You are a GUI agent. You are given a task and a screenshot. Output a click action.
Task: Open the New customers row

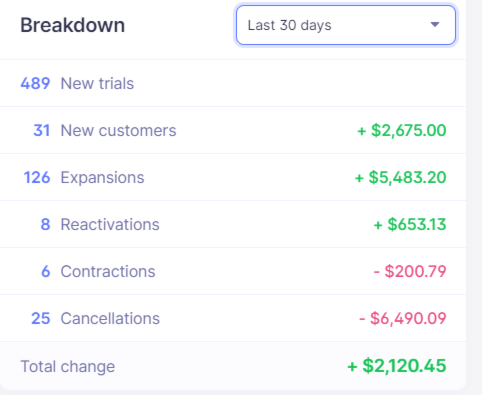(x=233, y=130)
